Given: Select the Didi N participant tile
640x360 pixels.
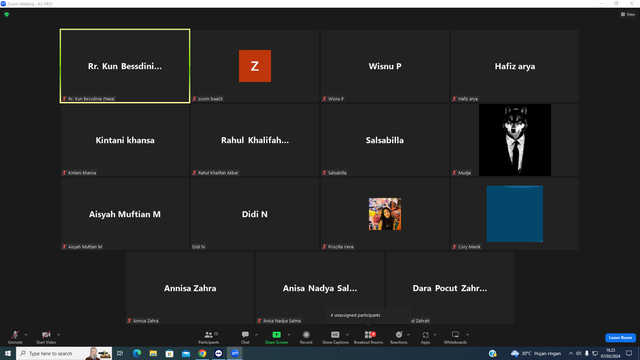Looking at the screenshot, I should click(x=255, y=214).
